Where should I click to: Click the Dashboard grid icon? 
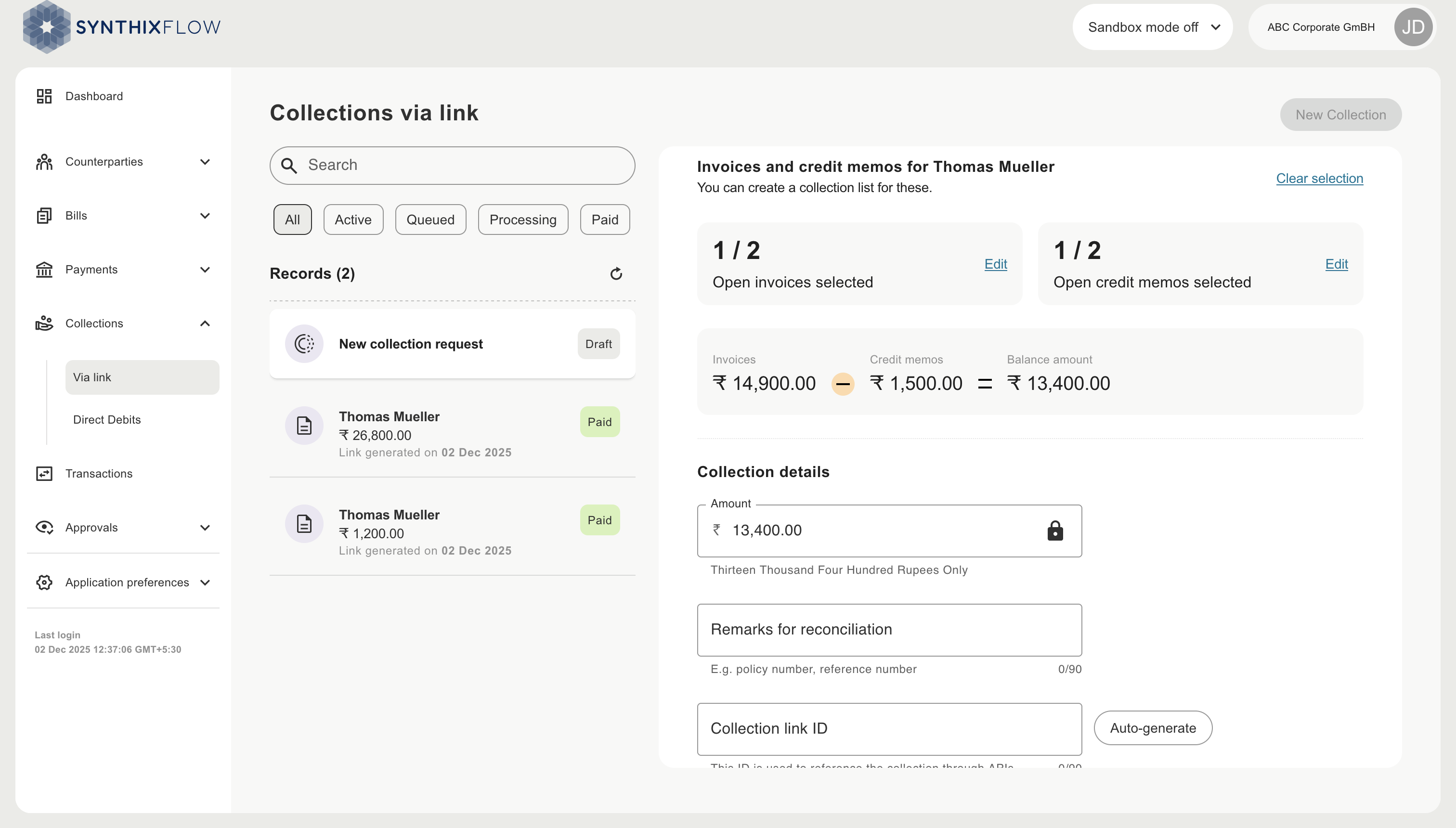[x=44, y=96]
